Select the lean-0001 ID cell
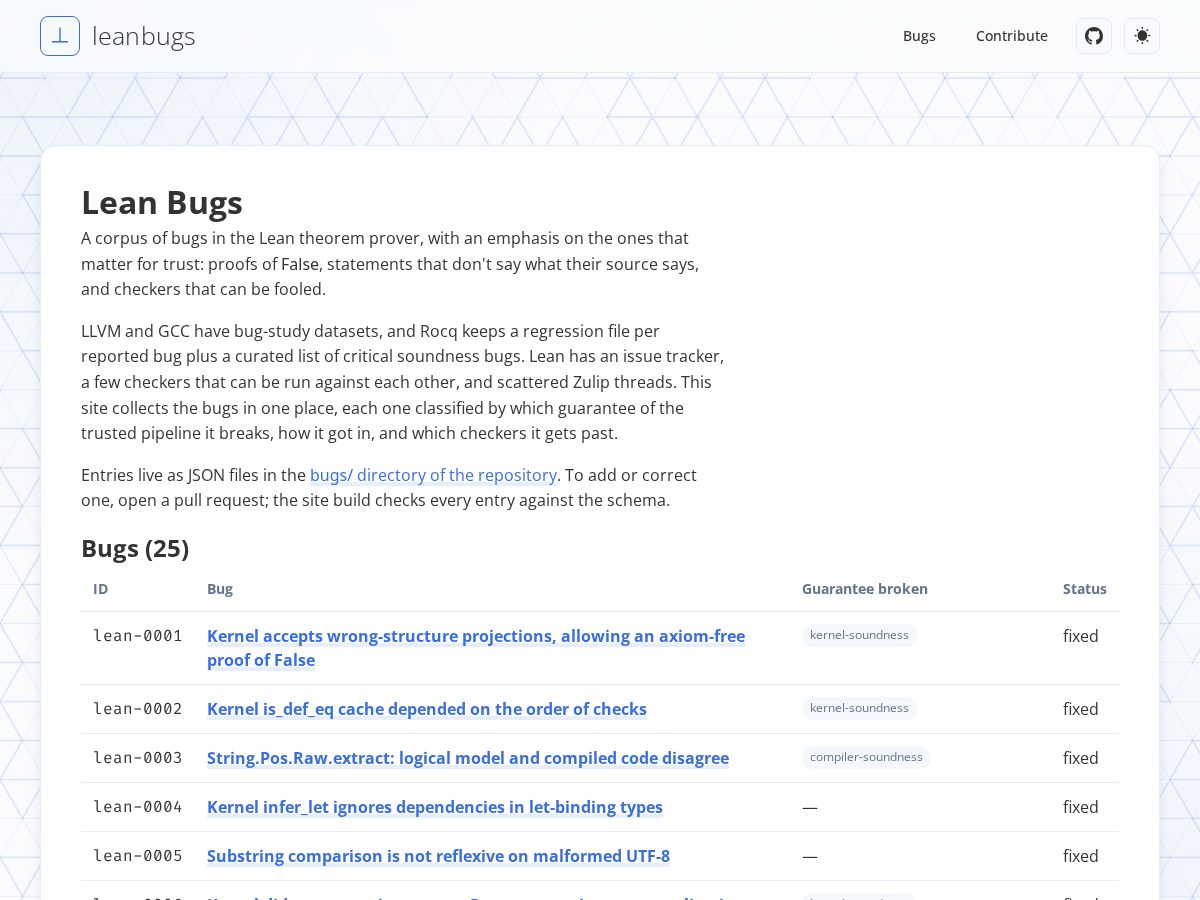The width and height of the screenshot is (1200, 900). pos(138,636)
